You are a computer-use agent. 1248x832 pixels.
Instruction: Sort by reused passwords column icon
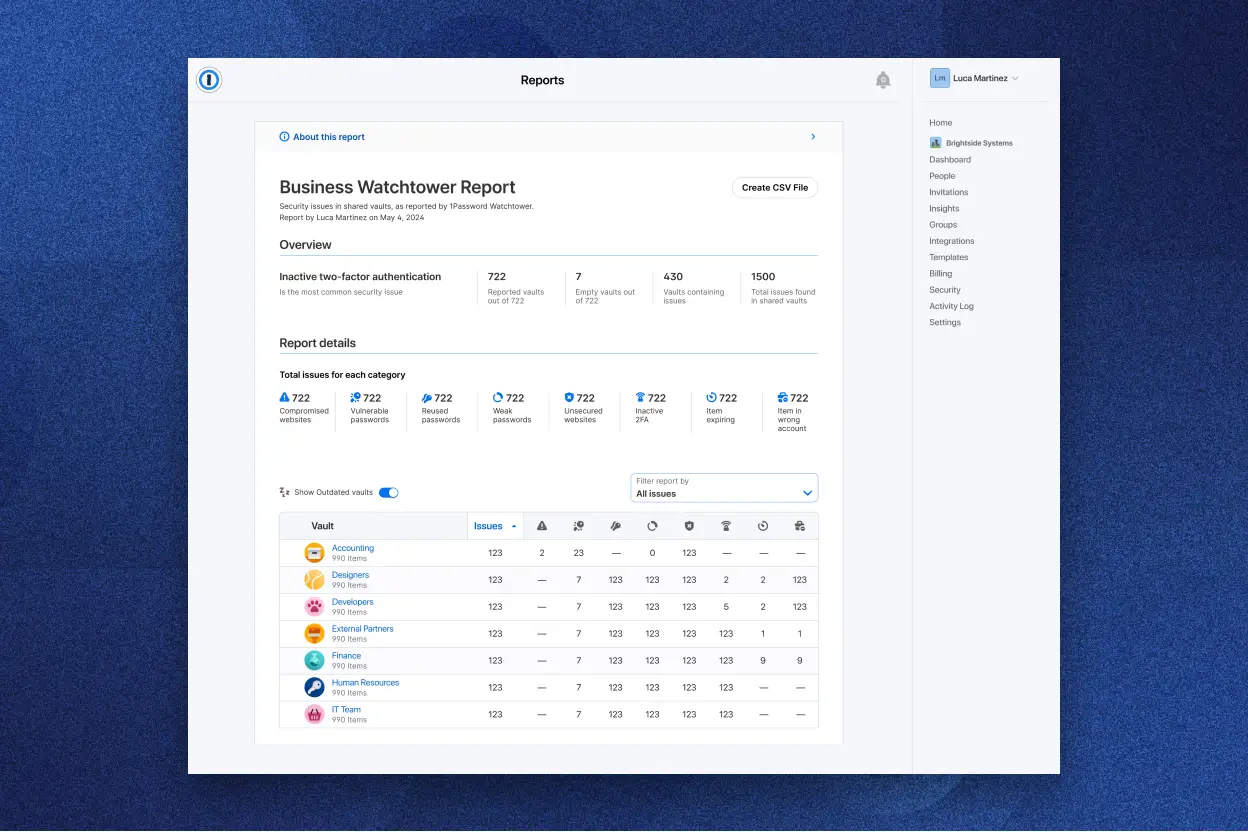click(615, 526)
